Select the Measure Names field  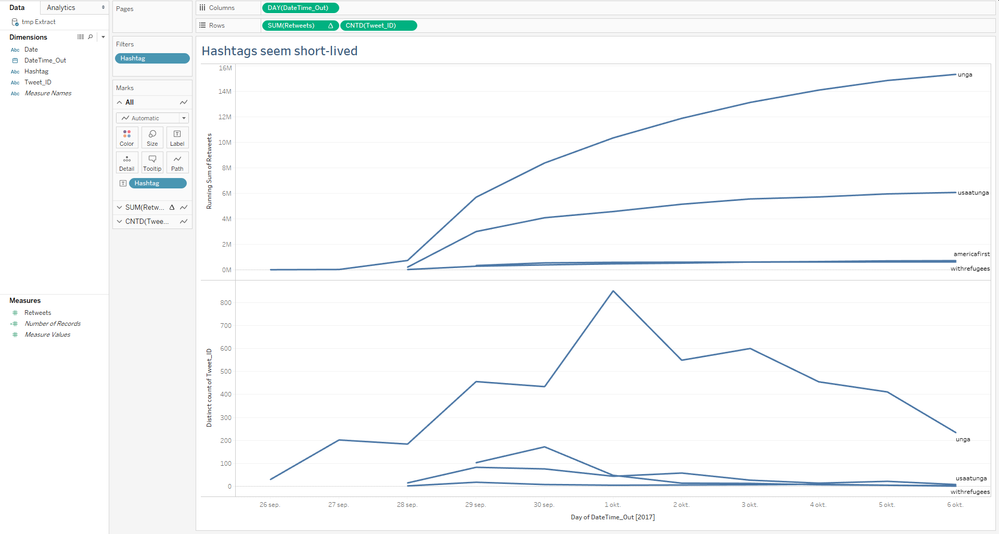pyautogui.click(x=48, y=93)
